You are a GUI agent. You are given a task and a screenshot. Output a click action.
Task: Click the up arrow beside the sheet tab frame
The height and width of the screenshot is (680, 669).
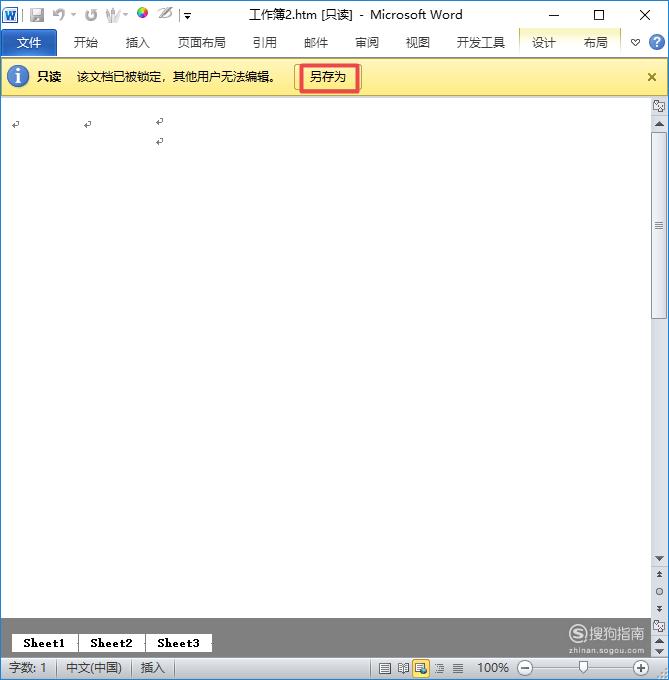[x=659, y=641]
